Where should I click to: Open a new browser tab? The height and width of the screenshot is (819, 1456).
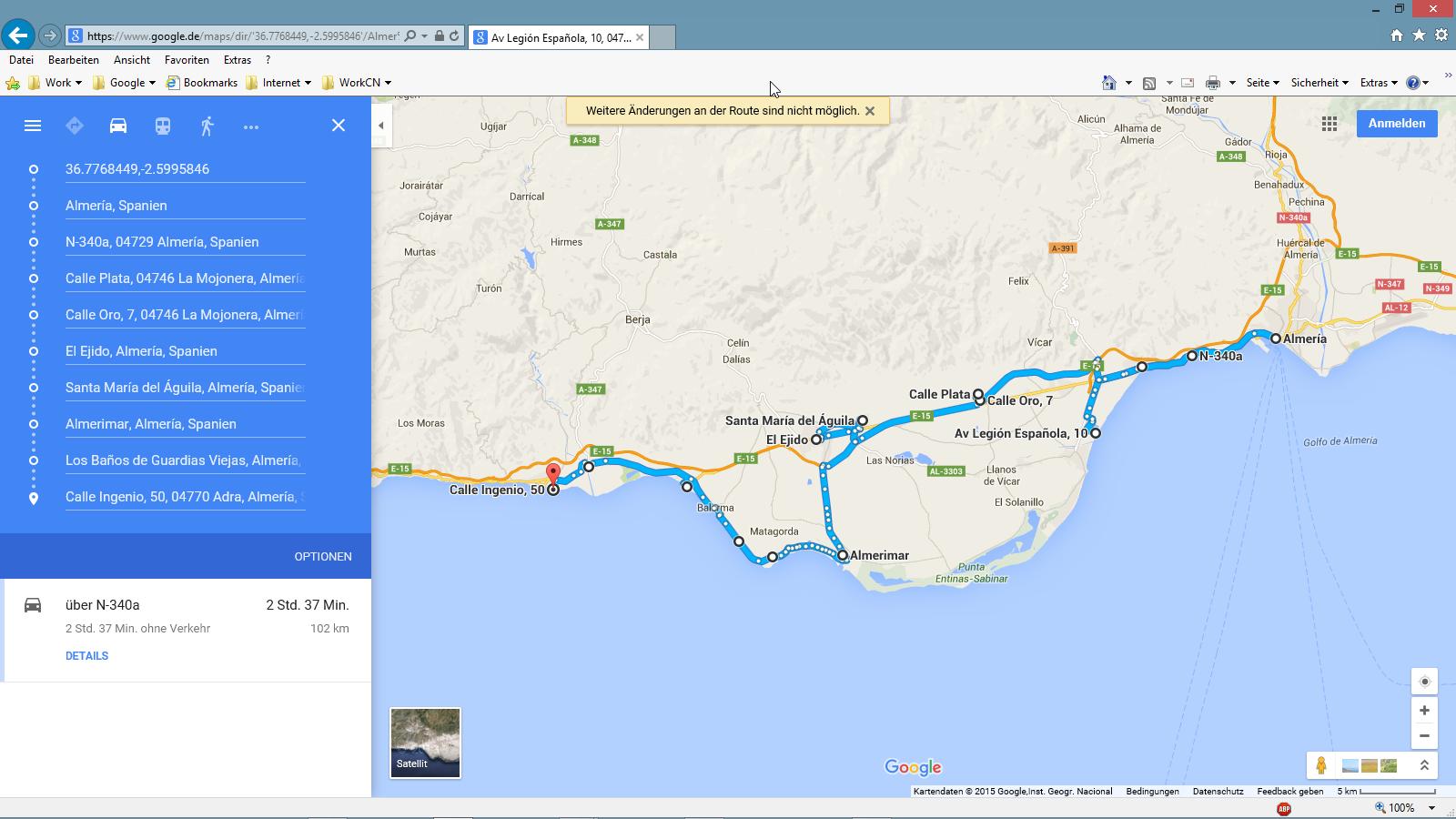pos(662,37)
